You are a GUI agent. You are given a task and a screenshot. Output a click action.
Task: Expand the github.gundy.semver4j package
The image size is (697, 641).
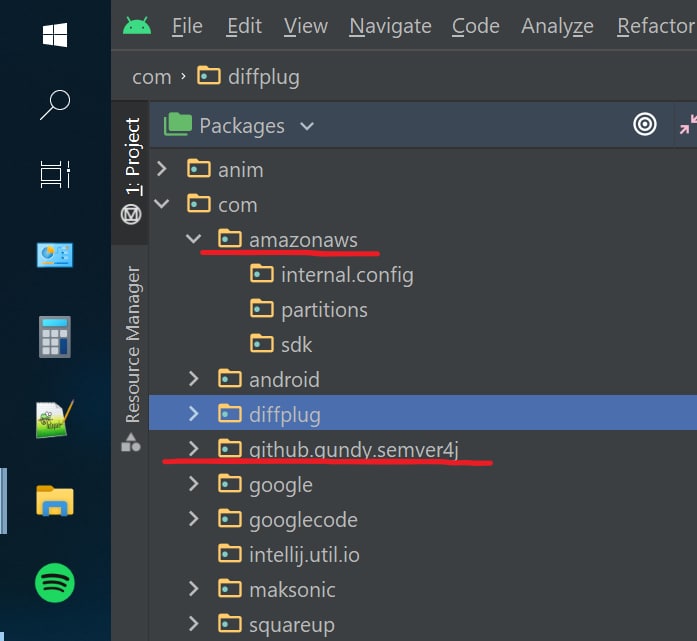[193, 449]
